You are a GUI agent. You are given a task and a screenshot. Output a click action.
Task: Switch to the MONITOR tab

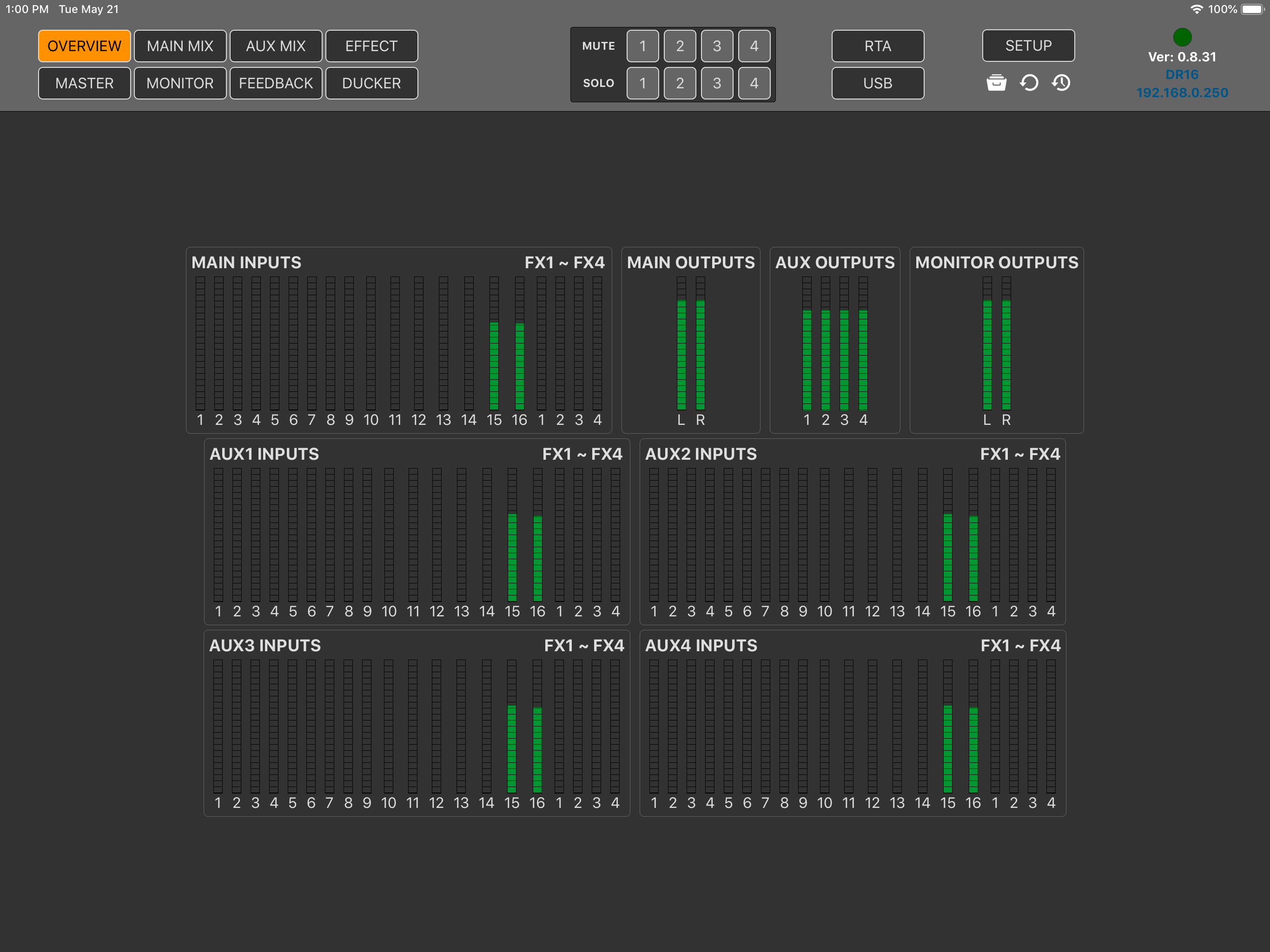click(x=180, y=83)
